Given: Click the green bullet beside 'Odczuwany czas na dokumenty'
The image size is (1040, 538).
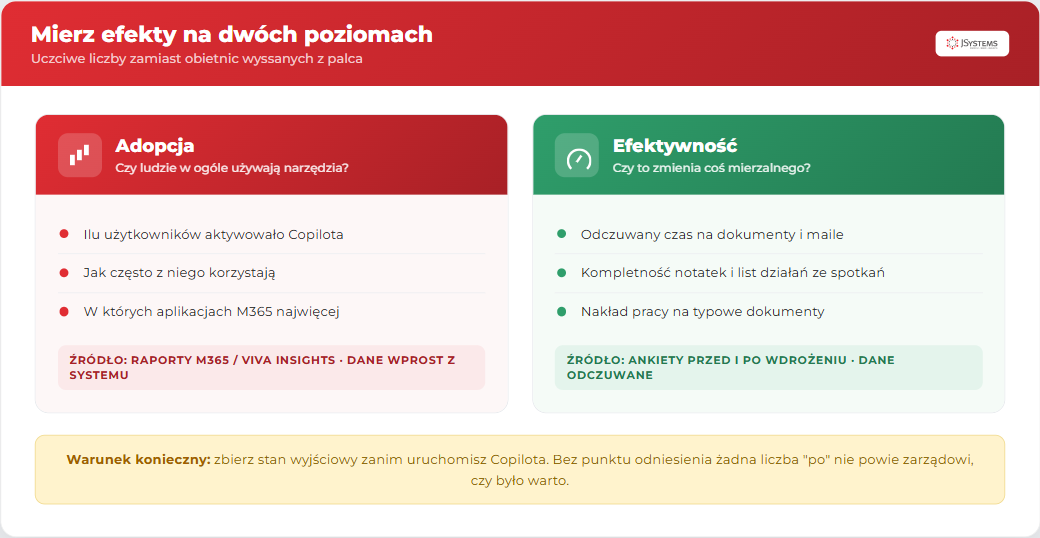Looking at the screenshot, I should pos(562,234).
